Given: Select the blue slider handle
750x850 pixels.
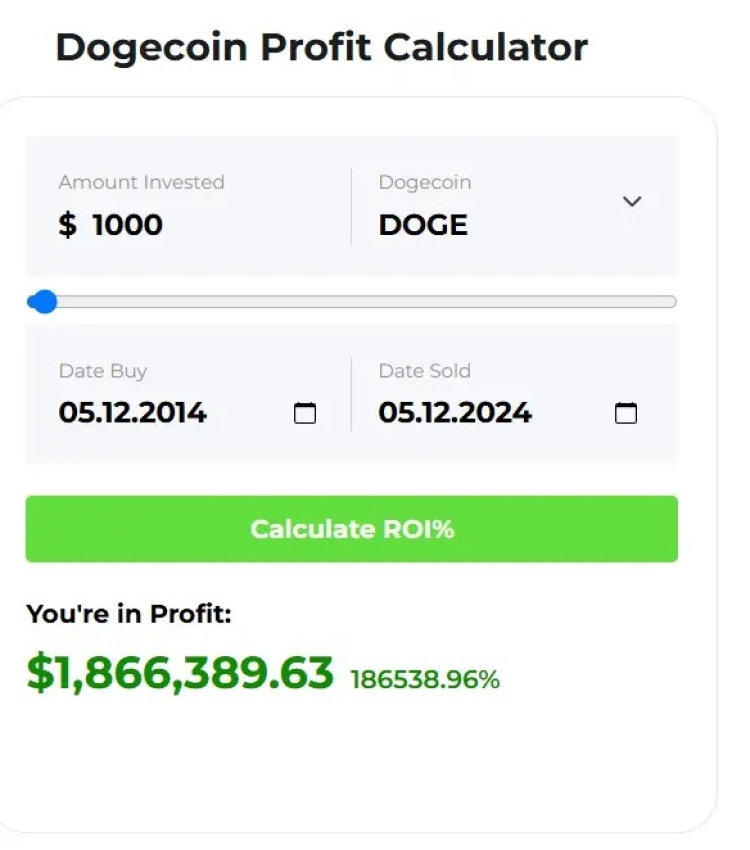Looking at the screenshot, I should (44, 301).
